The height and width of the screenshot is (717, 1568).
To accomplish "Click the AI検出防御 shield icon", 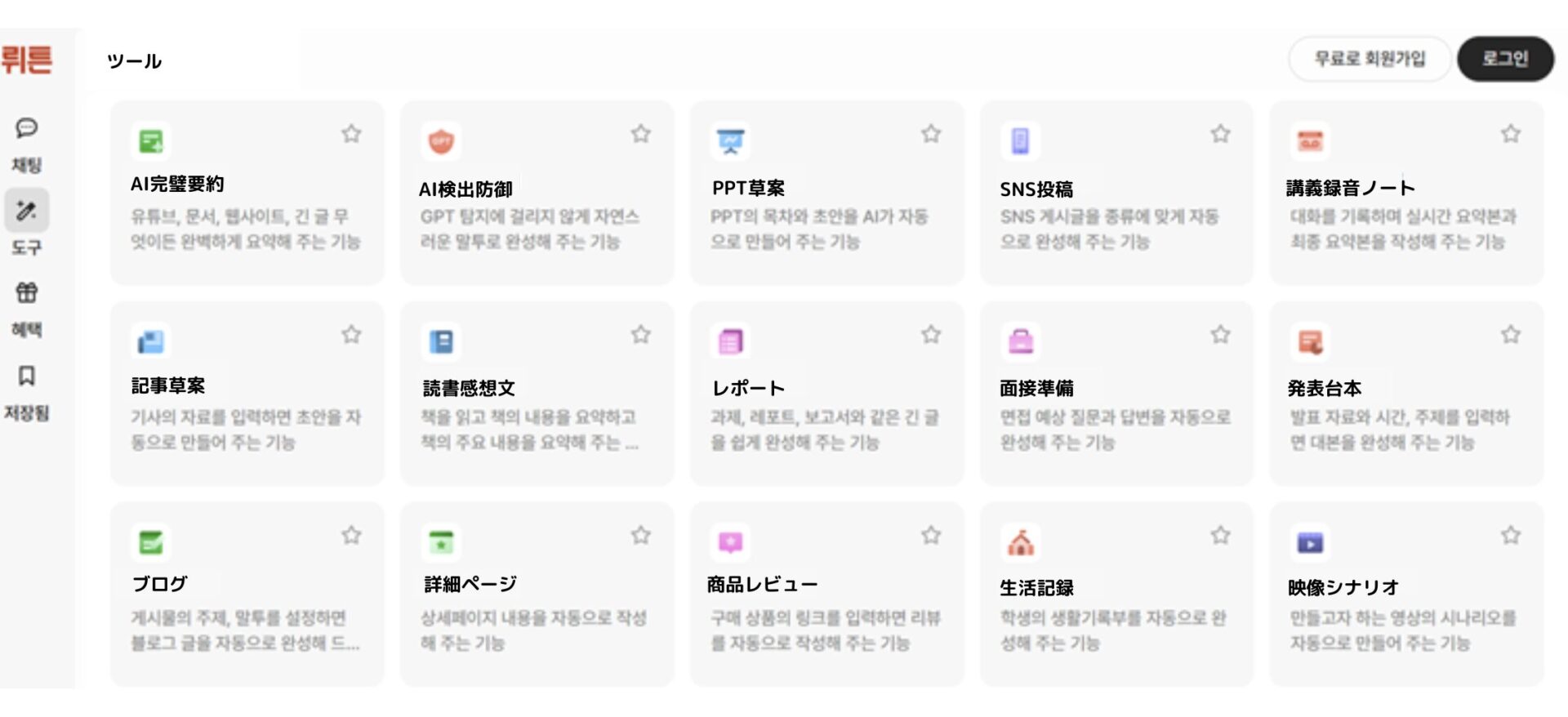I will (x=441, y=141).
